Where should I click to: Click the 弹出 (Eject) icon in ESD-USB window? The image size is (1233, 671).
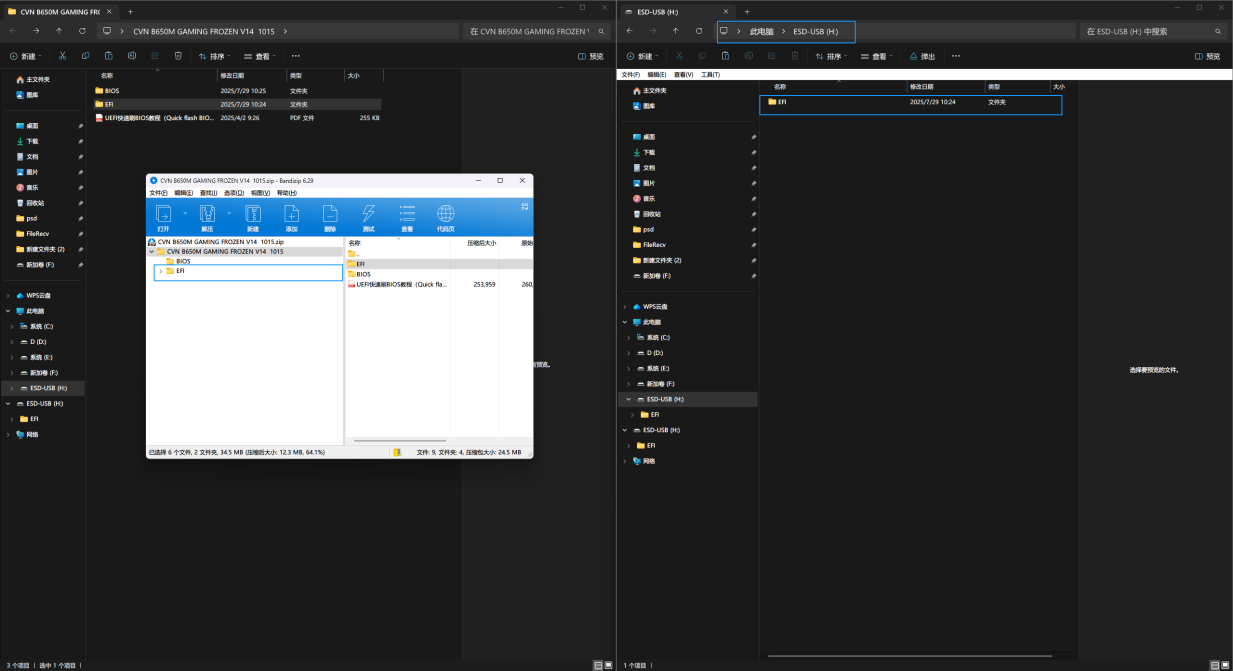pyautogui.click(x=922, y=56)
